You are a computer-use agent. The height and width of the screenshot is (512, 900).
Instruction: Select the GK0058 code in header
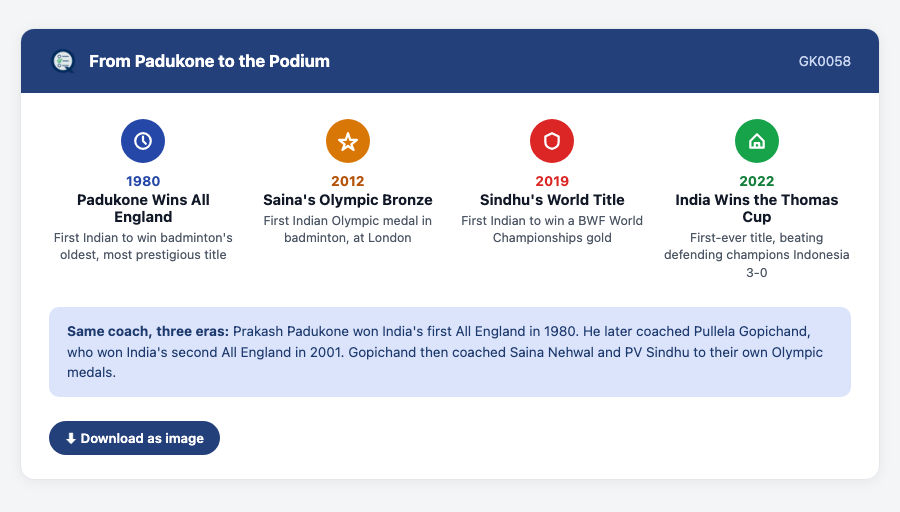point(824,61)
